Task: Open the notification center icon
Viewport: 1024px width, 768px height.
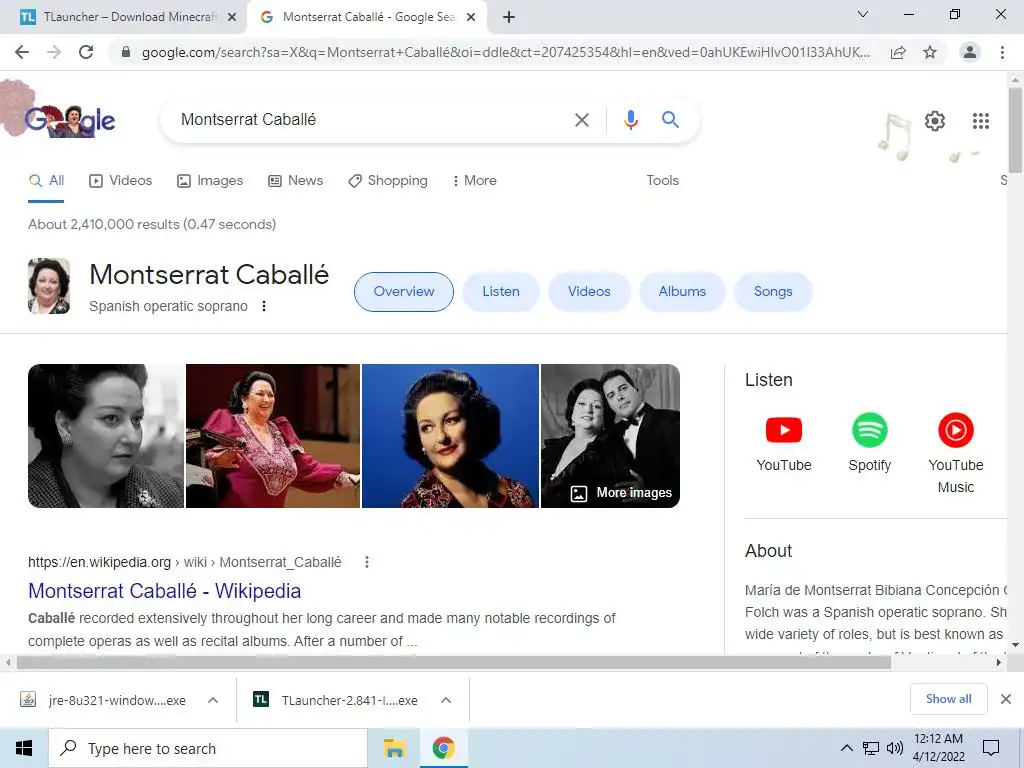Action: pos(991,748)
